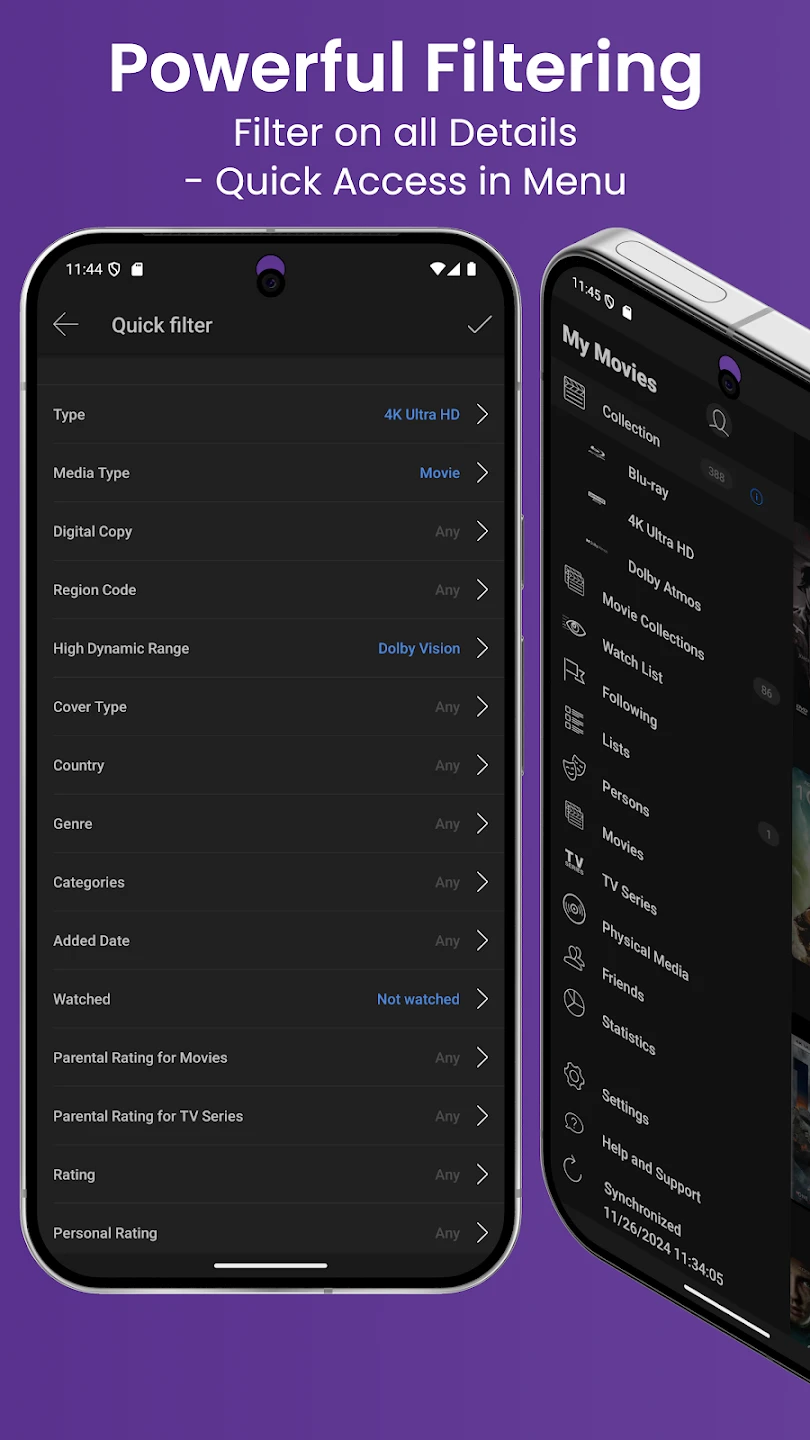Select the Personal Rating filter row
Screen dimensions: 810x1440
[270, 1233]
